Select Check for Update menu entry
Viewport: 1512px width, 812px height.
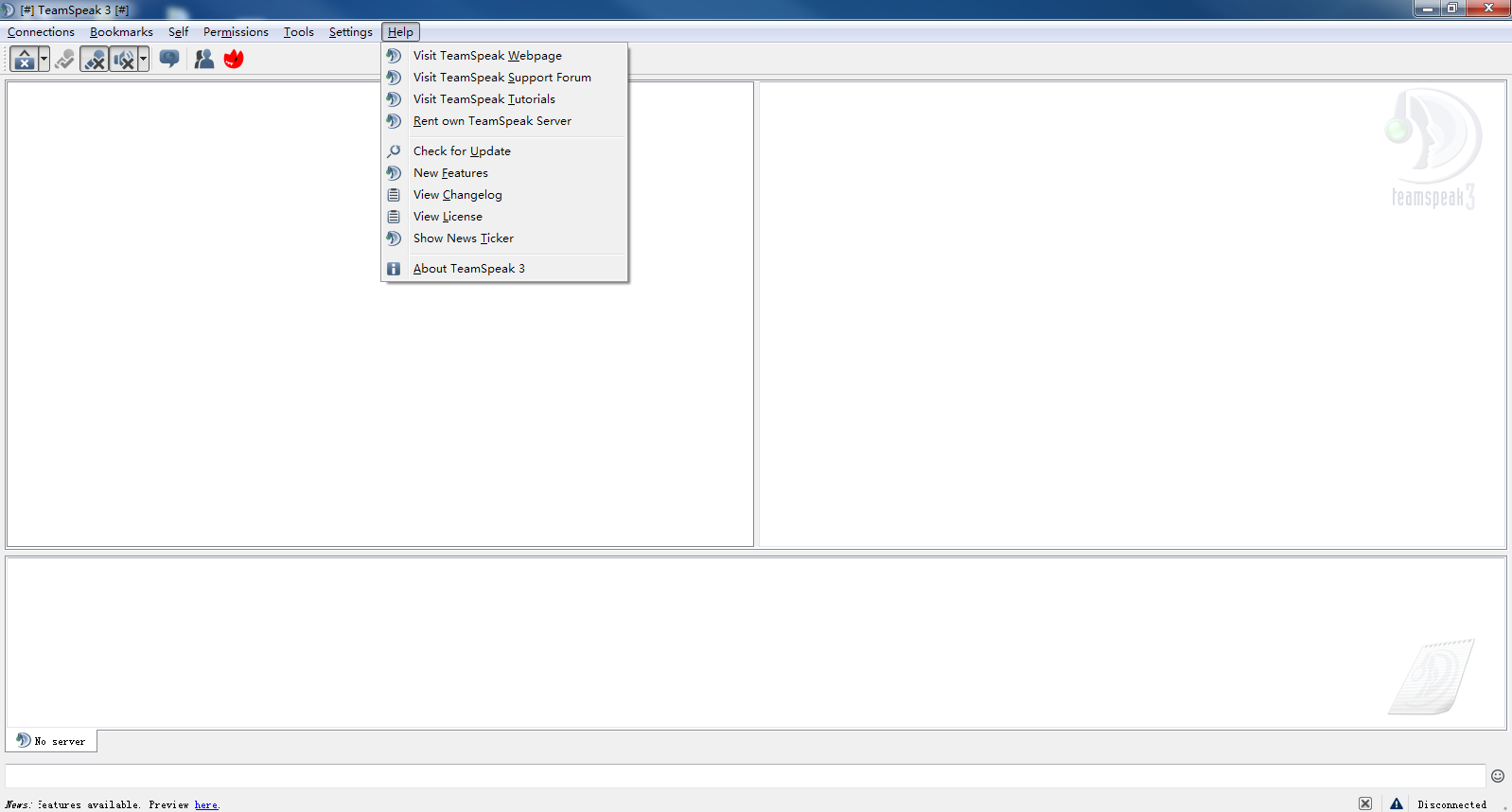tap(462, 151)
